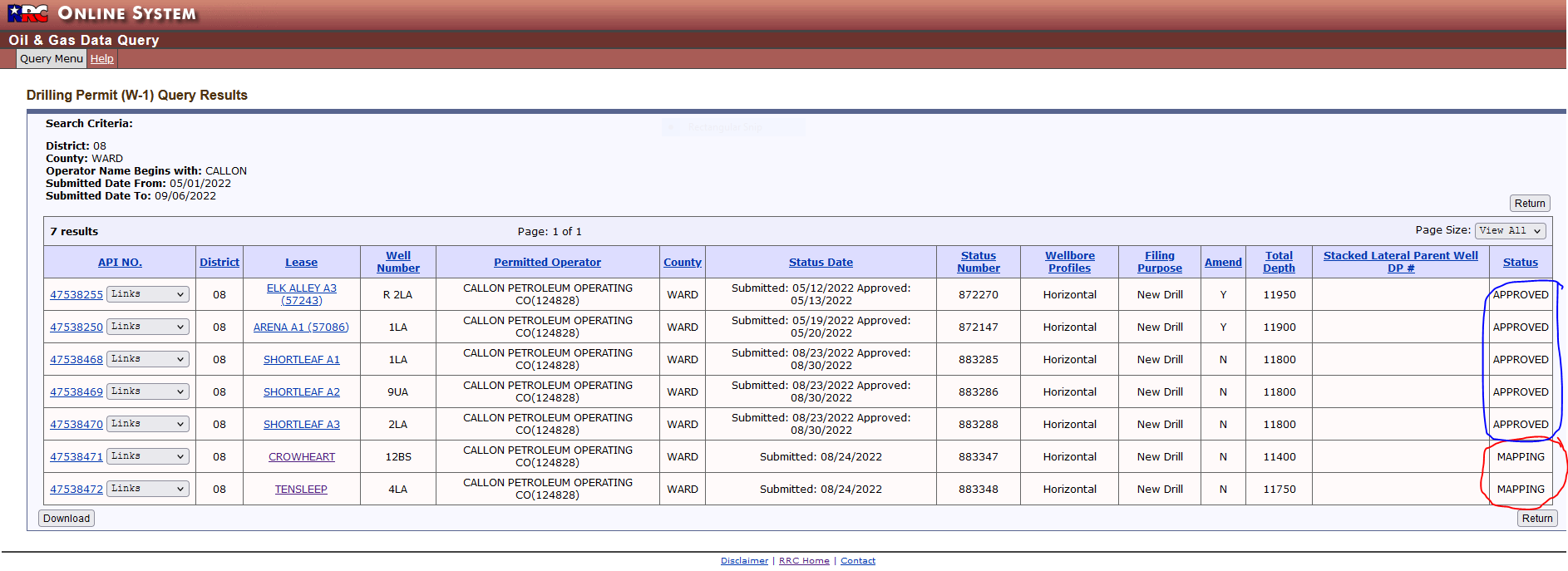Open ARENA A1 (57086) lease link

pos(301,327)
